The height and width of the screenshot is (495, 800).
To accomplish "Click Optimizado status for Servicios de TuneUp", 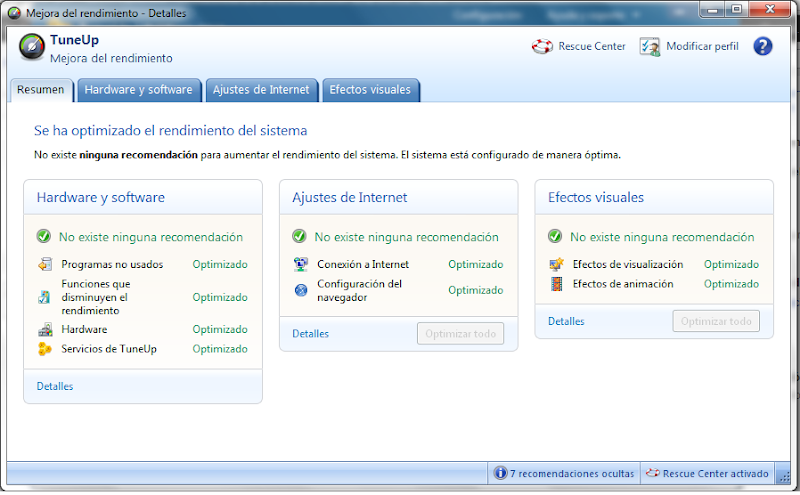I will (220, 349).
